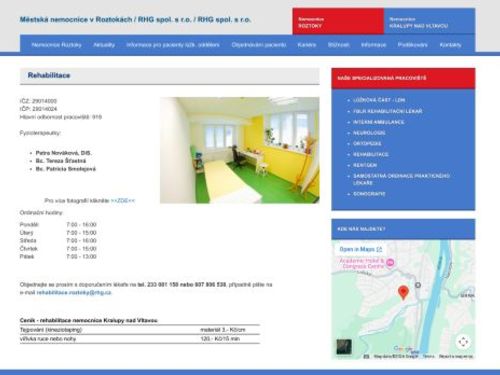The height and width of the screenshot is (375, 500).
Task: Click the Pátek opening hours row
Action: [58, 257]
